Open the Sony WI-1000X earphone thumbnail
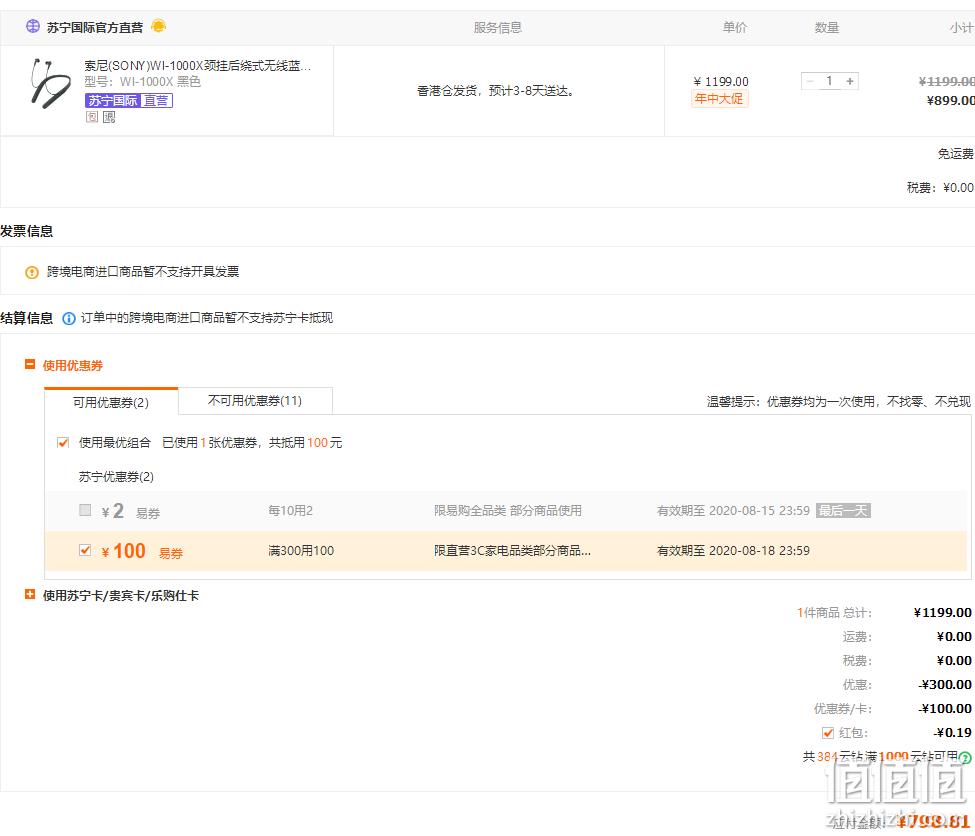Image resolution: width=975 pixels, height=836 pixels. coord(50,83)
